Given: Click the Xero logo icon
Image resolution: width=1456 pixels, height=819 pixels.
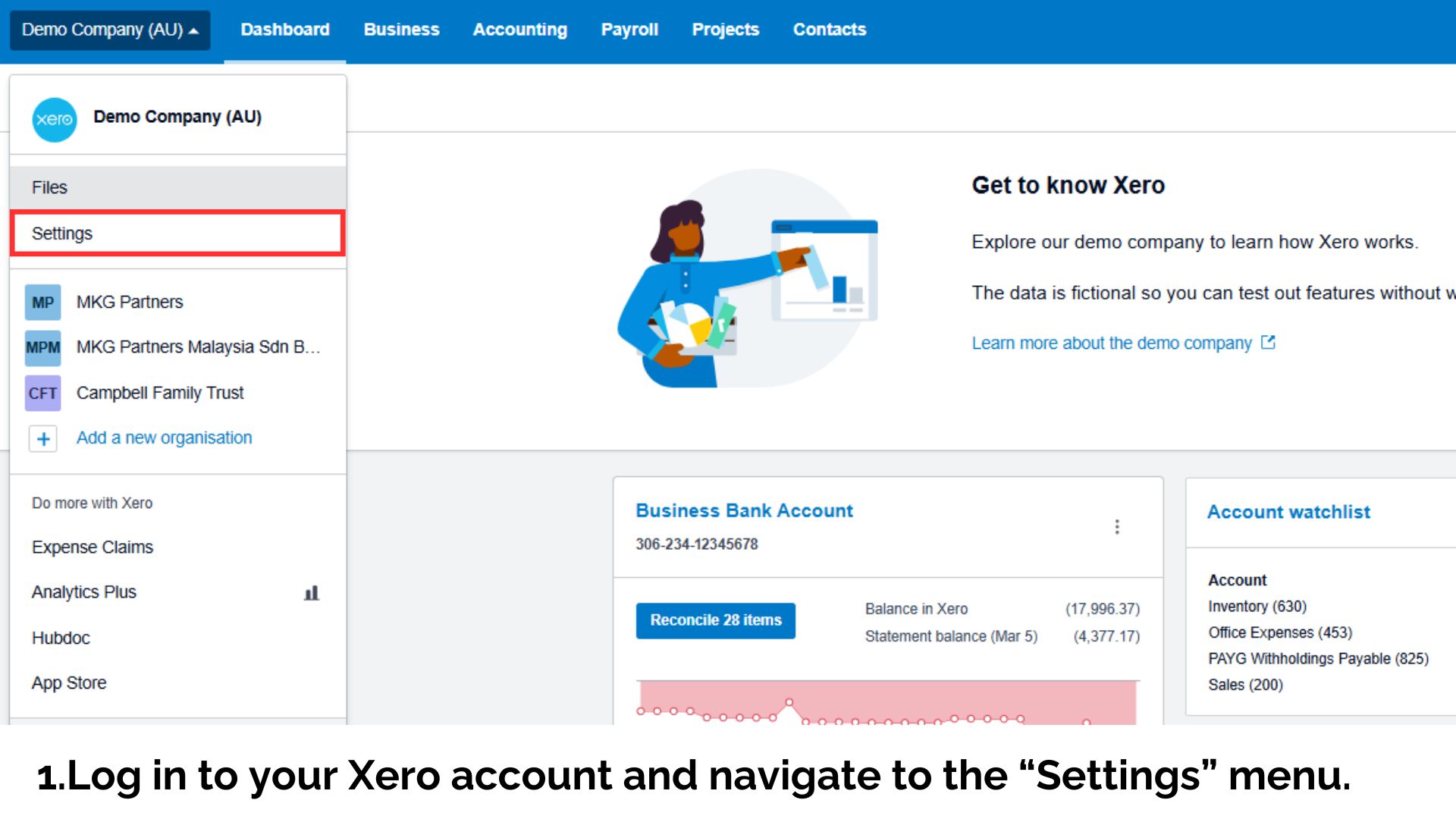Looking at the screenshot, I should click(x=55, y=119).
